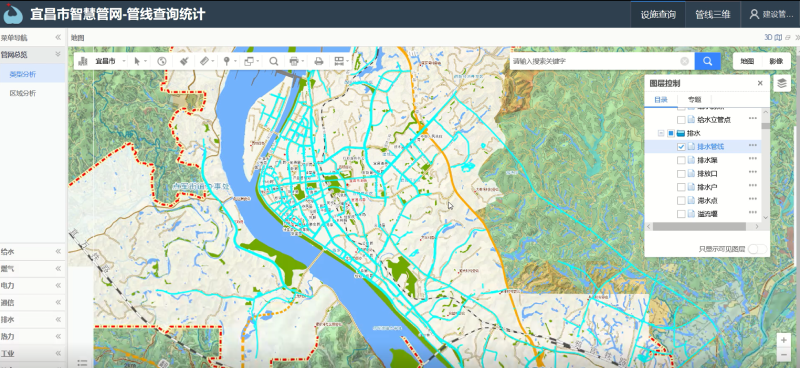Expand the 给水 sidebar section
800x368 pixels.
(33, 251)
